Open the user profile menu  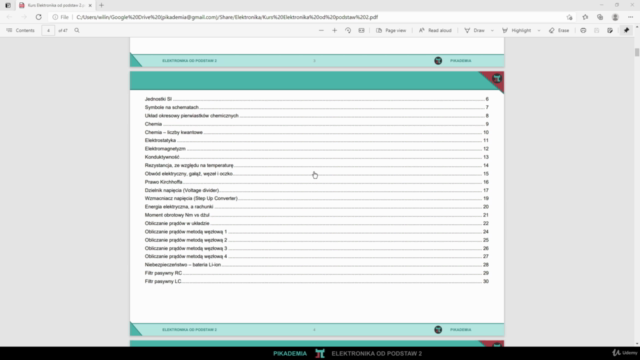point(615,17)
